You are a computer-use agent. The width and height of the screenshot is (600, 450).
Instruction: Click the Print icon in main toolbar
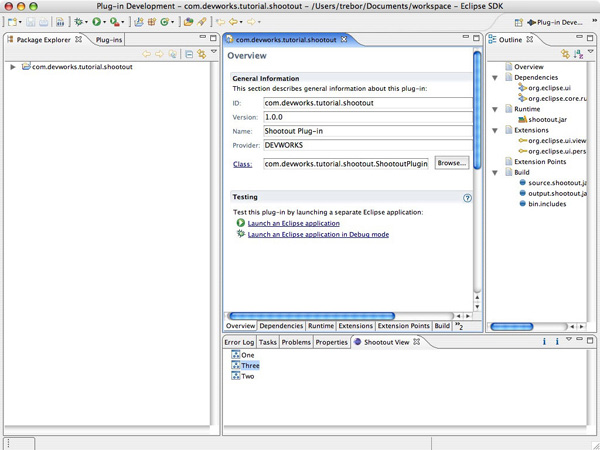tap(44, 22)
